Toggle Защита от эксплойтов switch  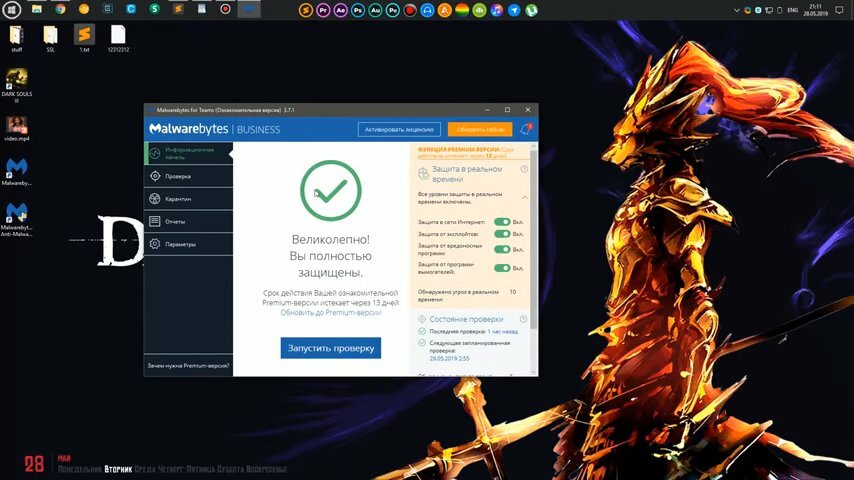click(502, 234)
